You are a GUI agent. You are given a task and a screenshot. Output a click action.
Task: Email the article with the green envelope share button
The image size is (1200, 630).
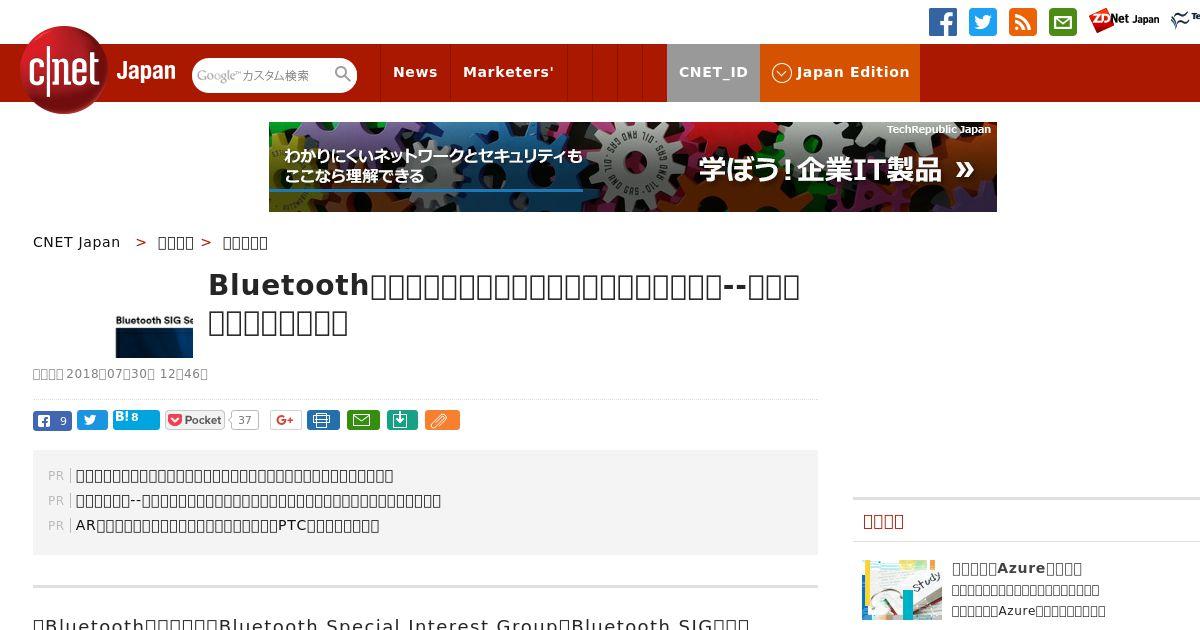pos(363,421)
